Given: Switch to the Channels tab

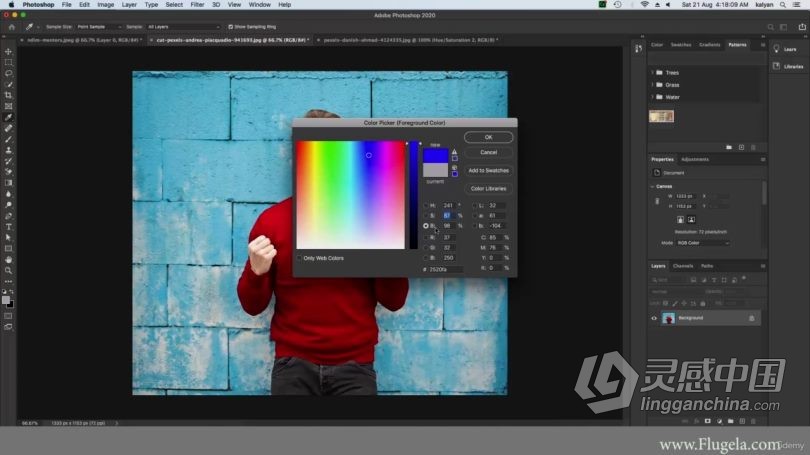Looking at the screenshot, I should [682, 266].
